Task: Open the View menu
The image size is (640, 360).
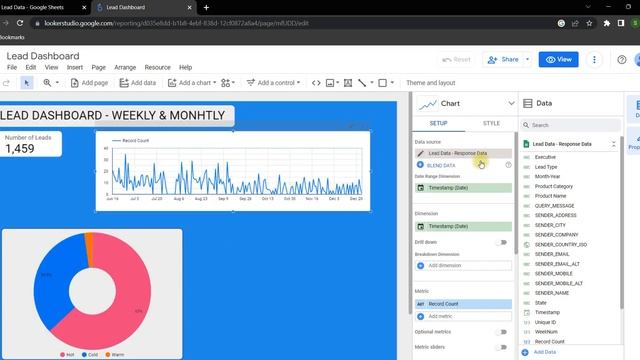Action: click(x=51, y=67)
